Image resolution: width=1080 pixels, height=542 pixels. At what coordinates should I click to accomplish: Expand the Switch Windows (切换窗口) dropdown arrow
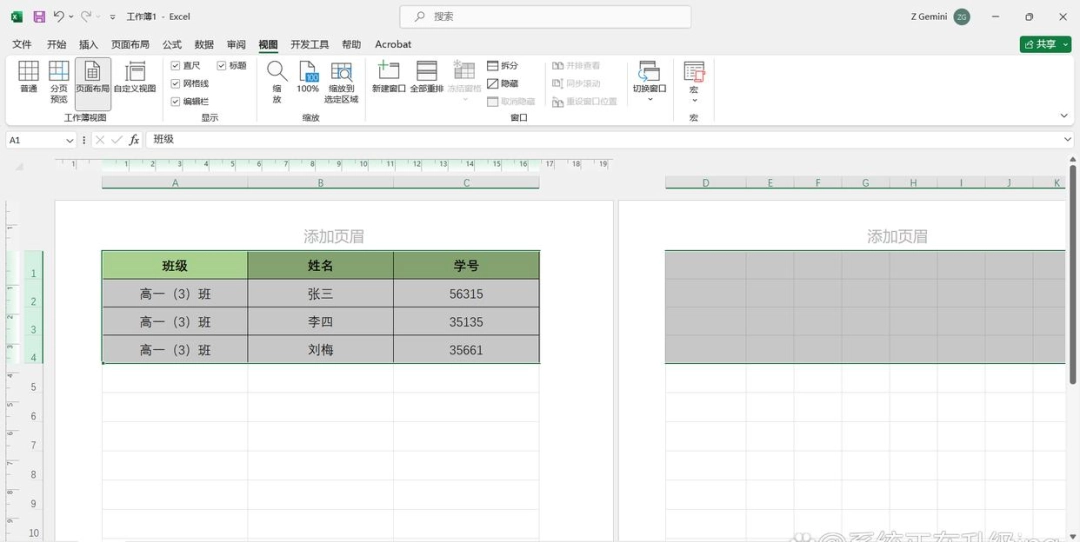click(650, 99)
